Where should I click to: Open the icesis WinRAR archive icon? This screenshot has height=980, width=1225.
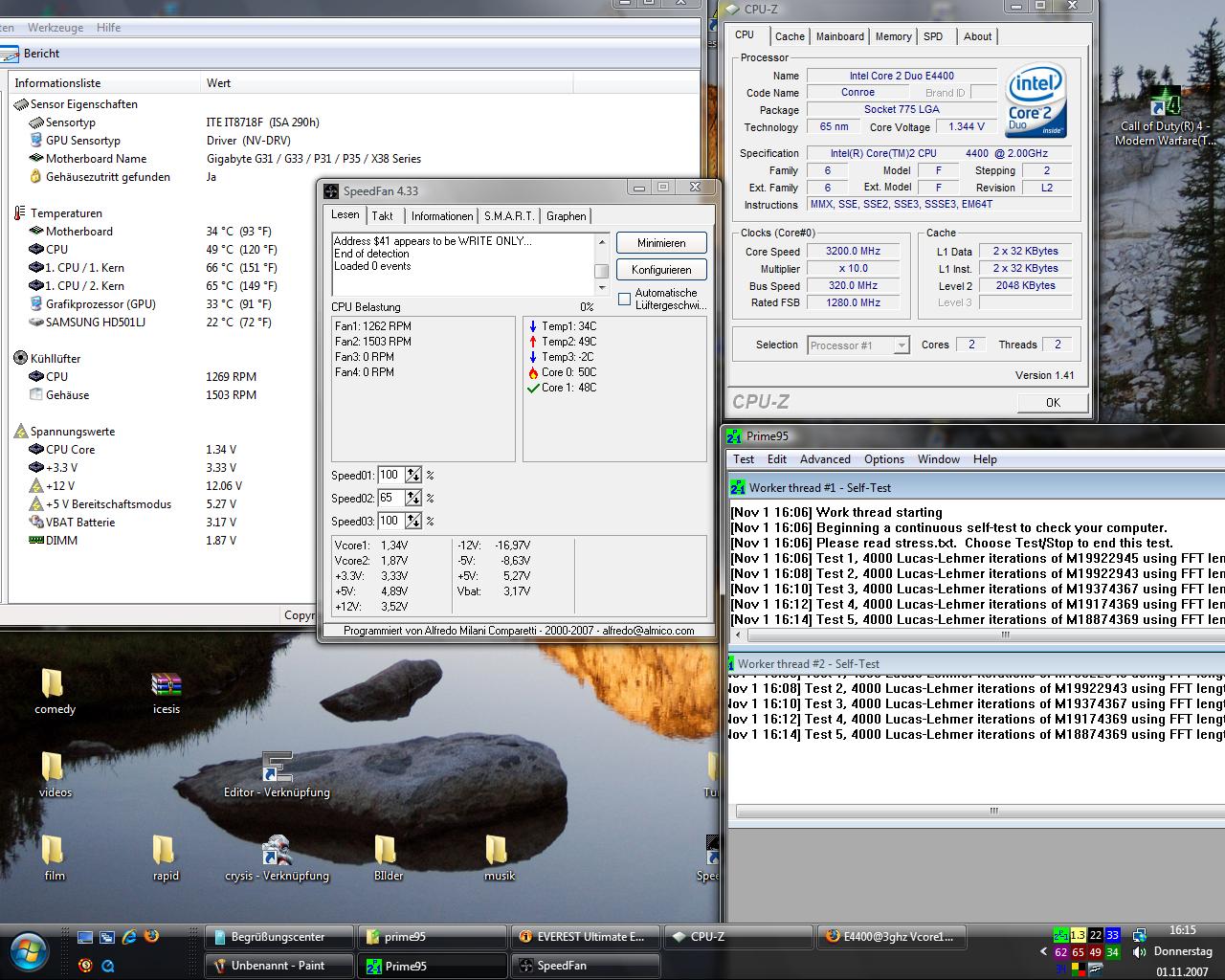coord(167,691)
